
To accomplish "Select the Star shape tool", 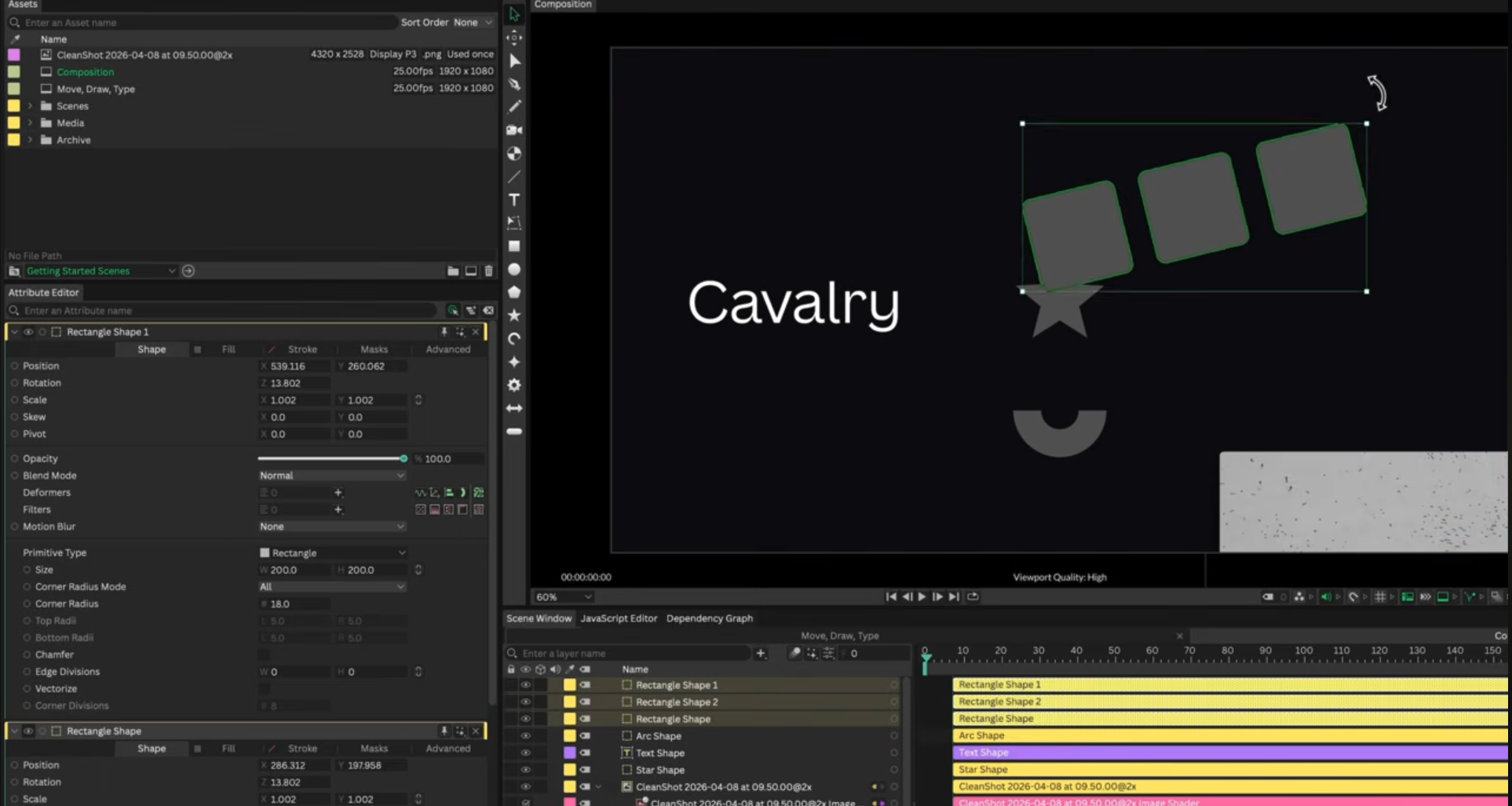I will click(514, 315).
